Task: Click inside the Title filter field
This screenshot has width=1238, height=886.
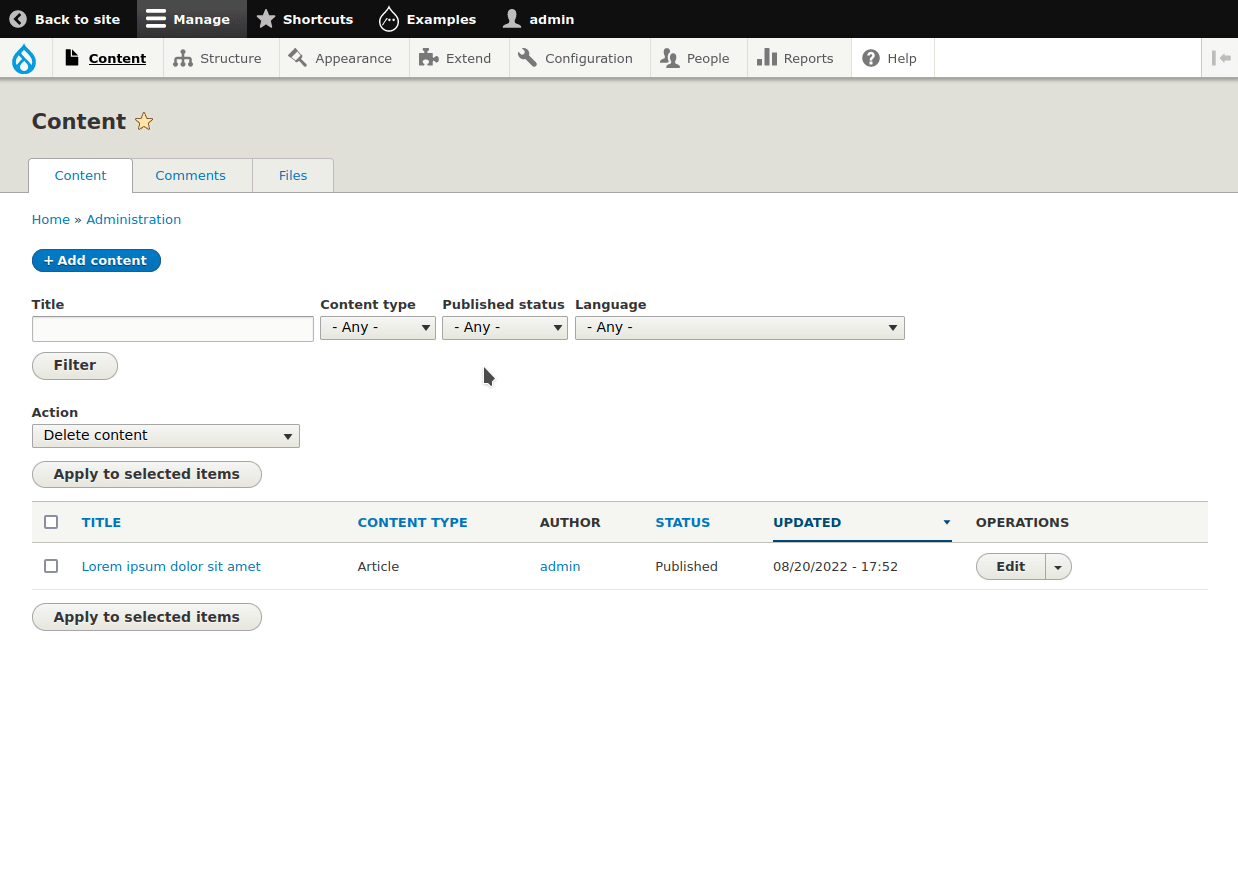Action: coord(172,328)
